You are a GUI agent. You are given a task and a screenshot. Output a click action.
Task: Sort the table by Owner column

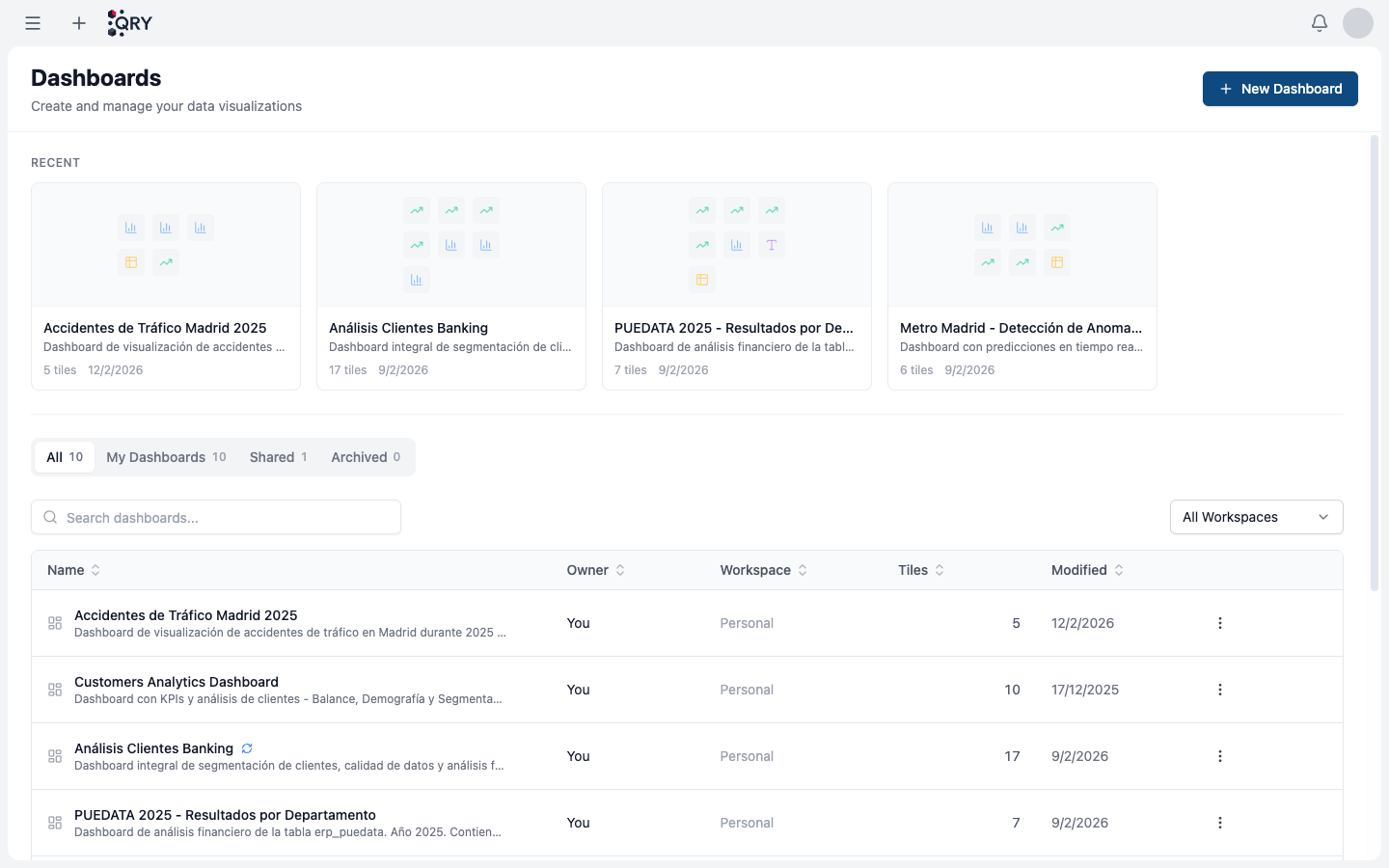tap(596, 570)
